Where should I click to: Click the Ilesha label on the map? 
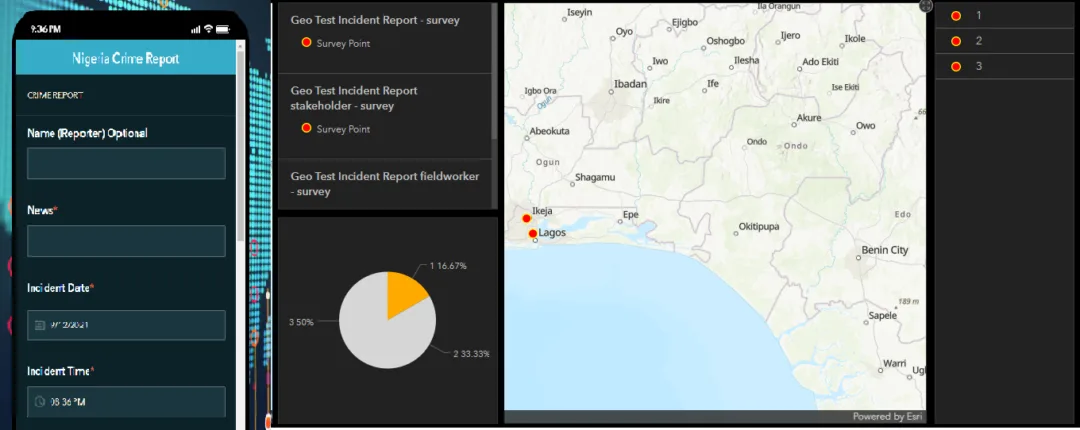pos(746,61)
